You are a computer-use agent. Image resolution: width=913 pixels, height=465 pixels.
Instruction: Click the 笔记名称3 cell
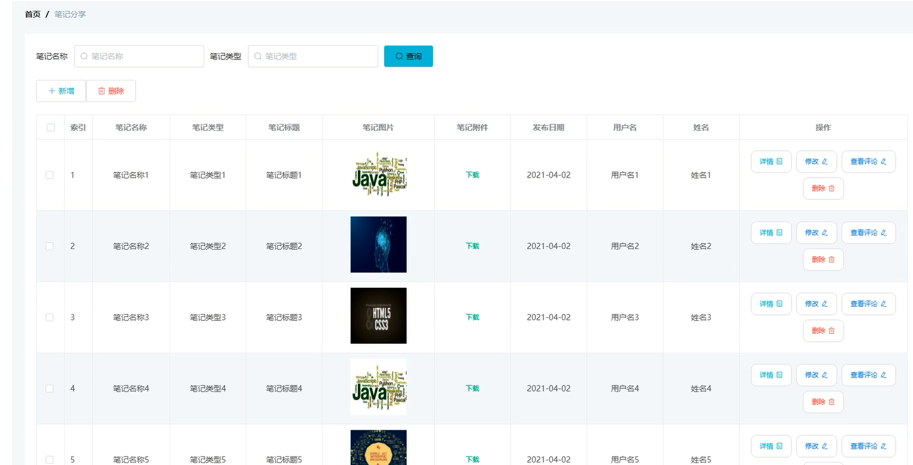point(131,317)
